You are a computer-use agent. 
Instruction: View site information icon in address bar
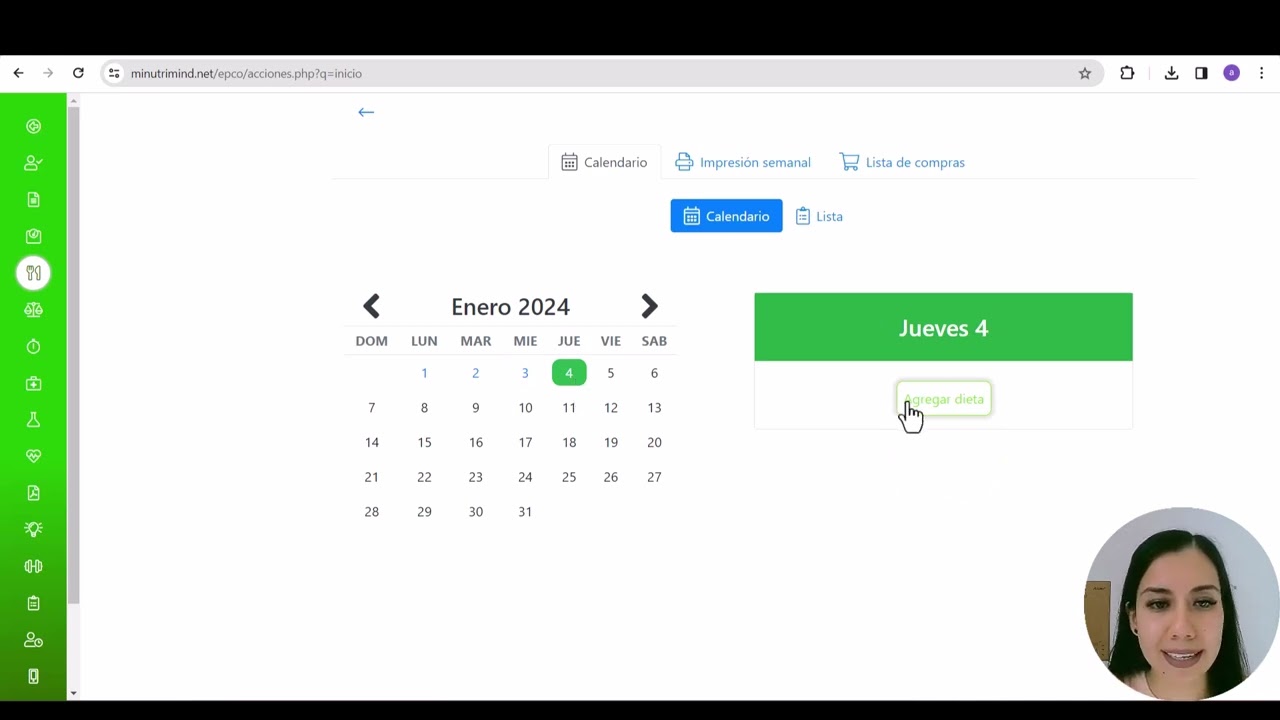[114, 73]
